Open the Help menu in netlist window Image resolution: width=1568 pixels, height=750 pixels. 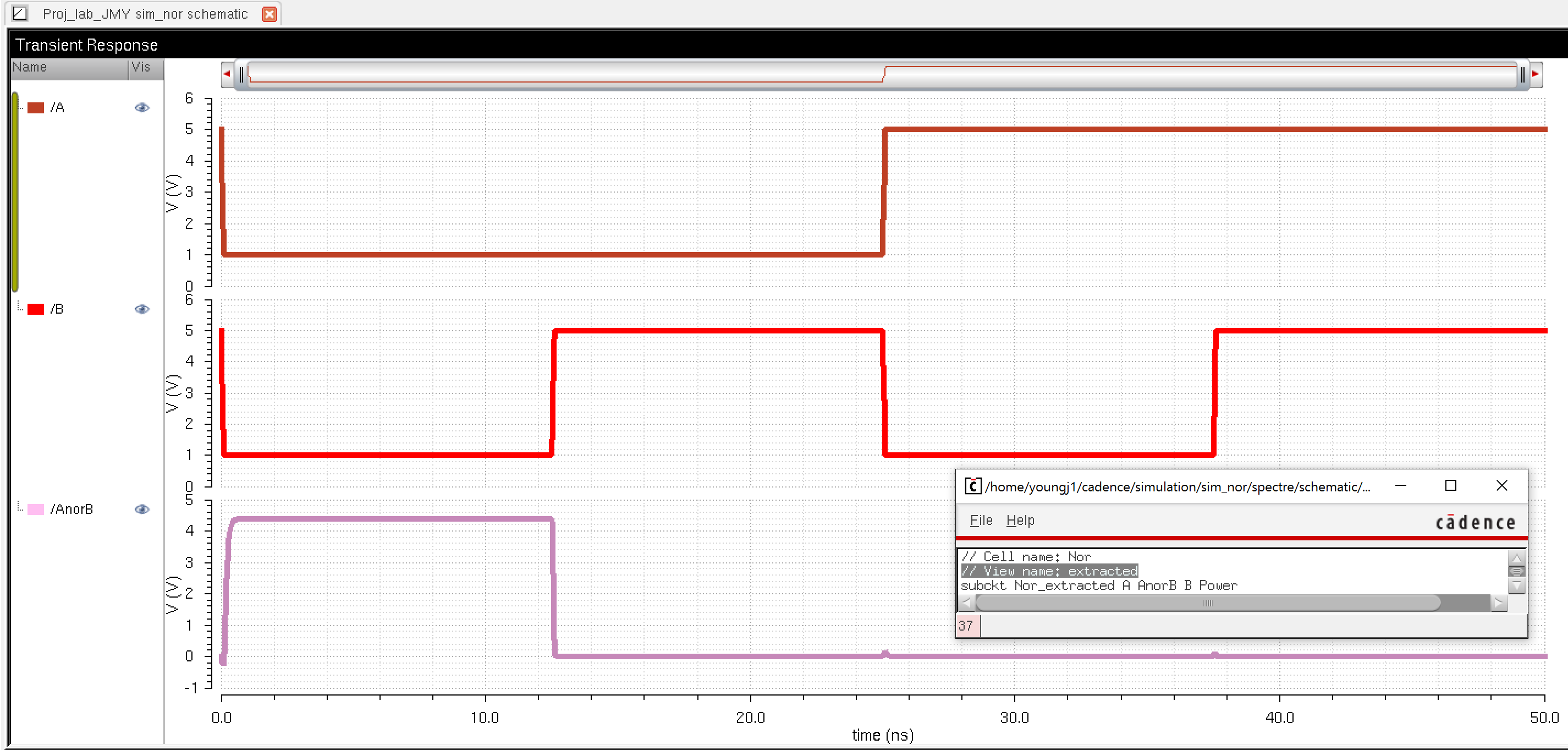[1020, 521]
